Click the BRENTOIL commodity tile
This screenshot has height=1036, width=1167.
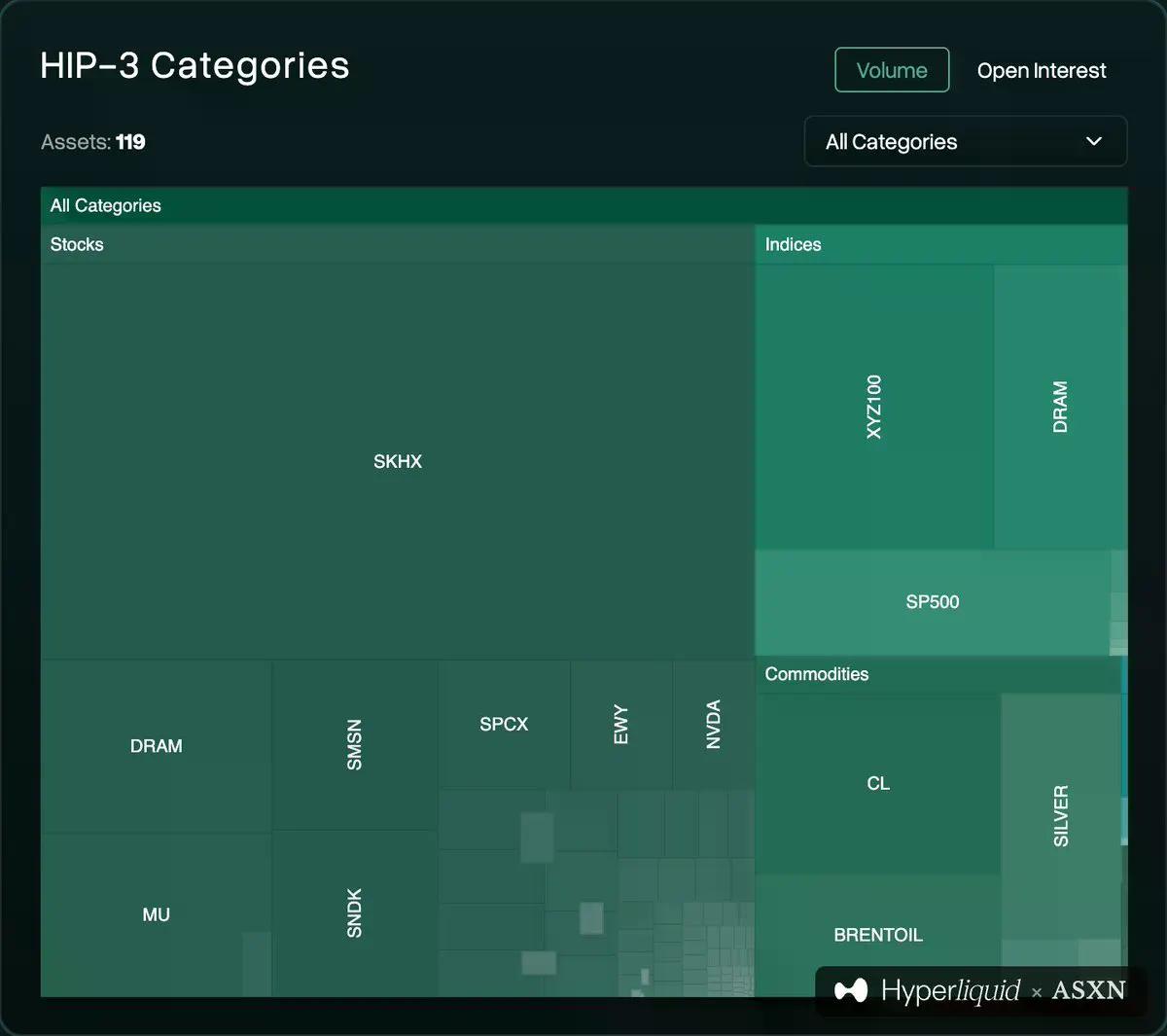(878, 935)
